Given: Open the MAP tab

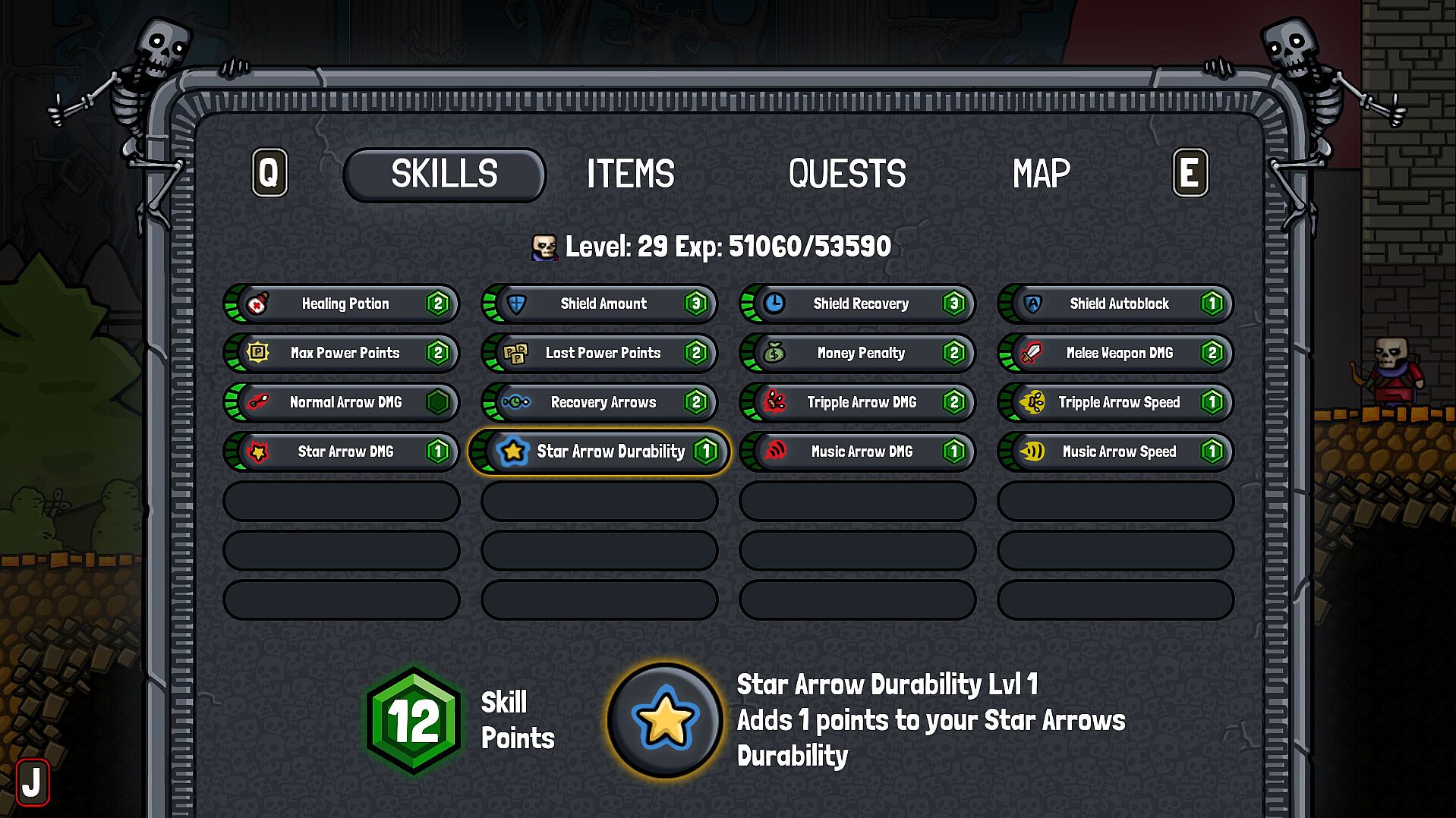Looking at the screenshot, I should tap(1042, 174).
